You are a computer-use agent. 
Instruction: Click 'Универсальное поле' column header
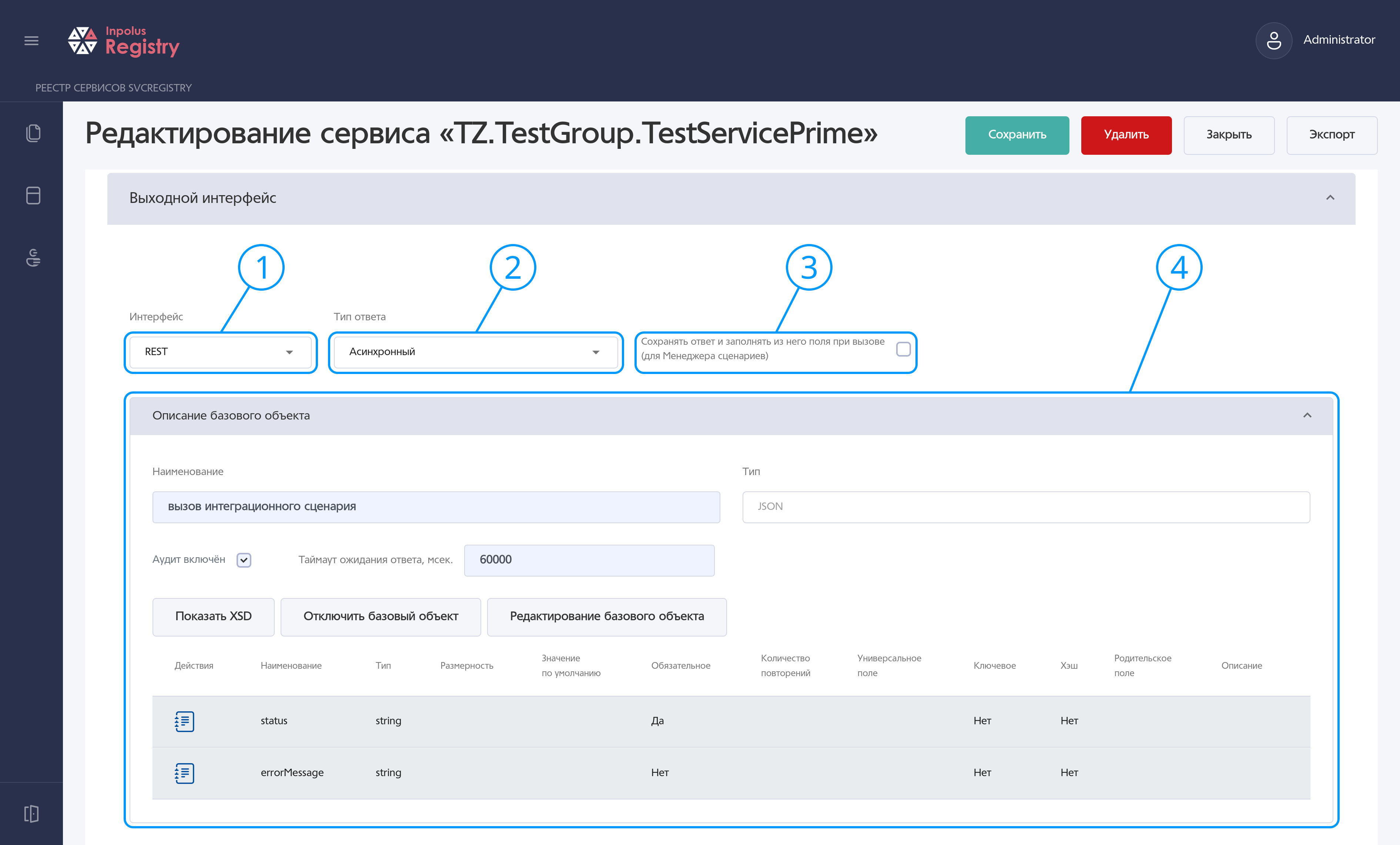(889, 665)
